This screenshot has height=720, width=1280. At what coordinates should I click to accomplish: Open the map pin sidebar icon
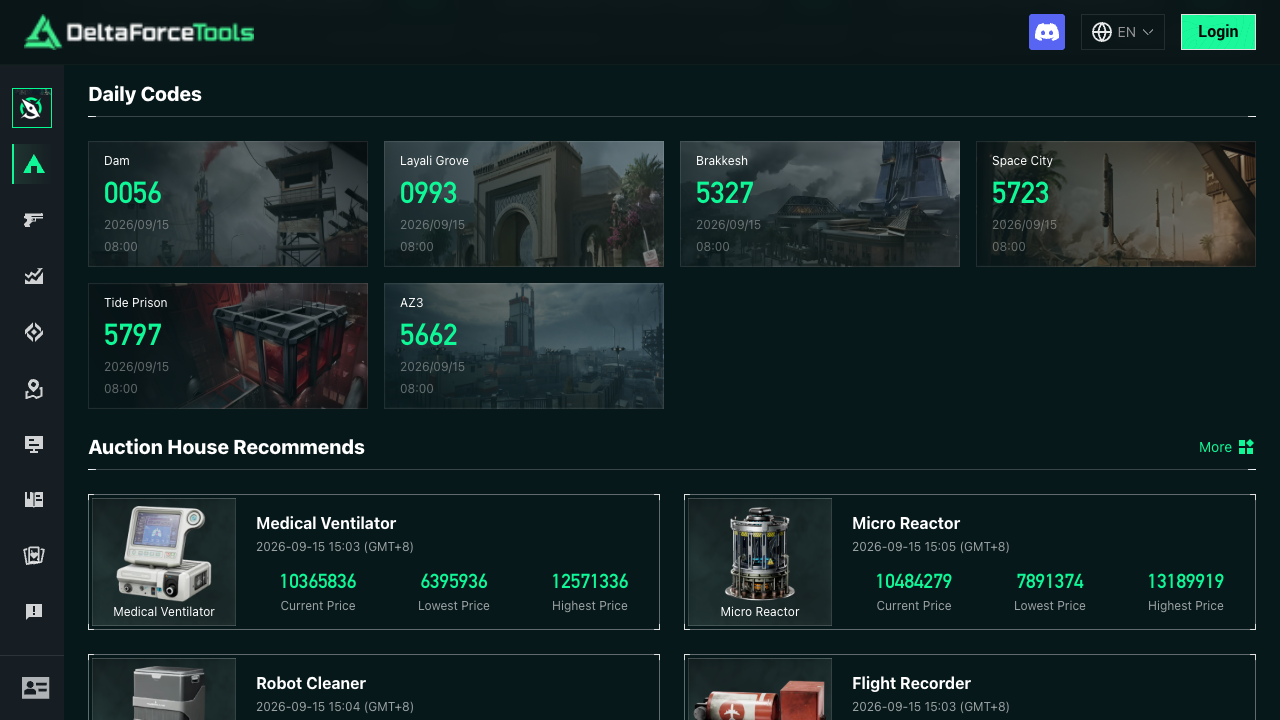click(34, 388)
